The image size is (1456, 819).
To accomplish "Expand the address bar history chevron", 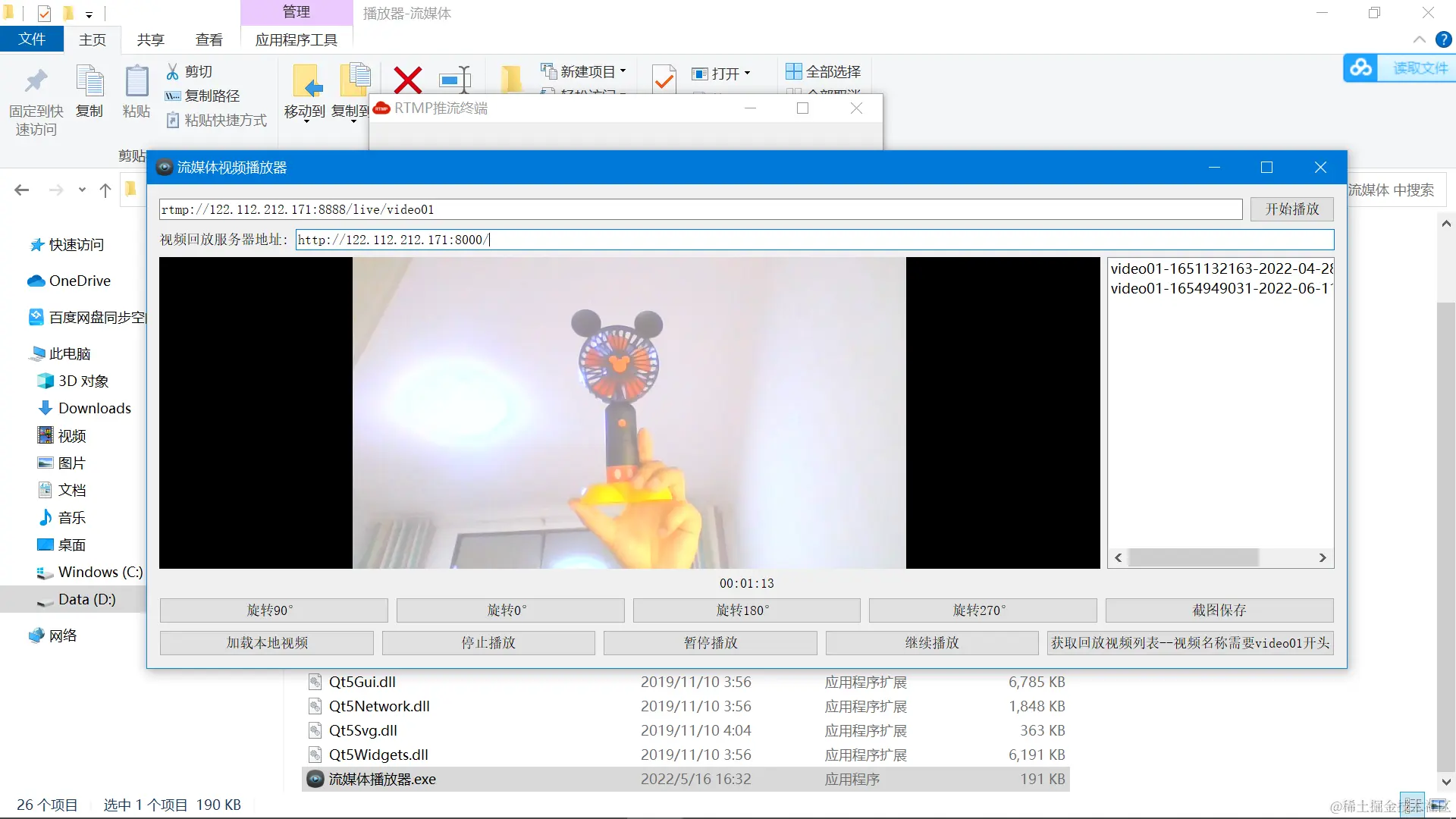I will click(x=81, y=190).
